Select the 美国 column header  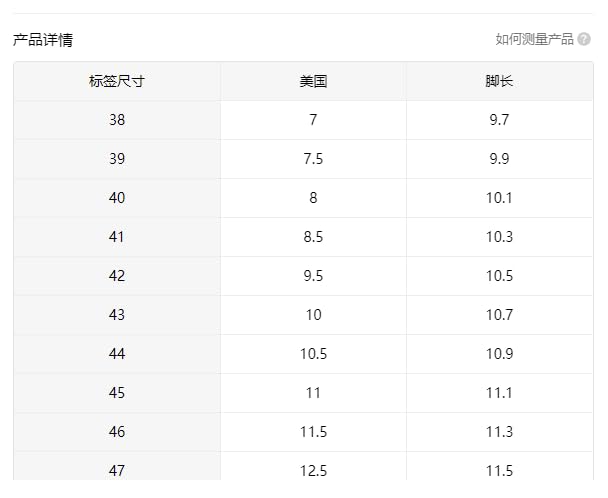313,81
